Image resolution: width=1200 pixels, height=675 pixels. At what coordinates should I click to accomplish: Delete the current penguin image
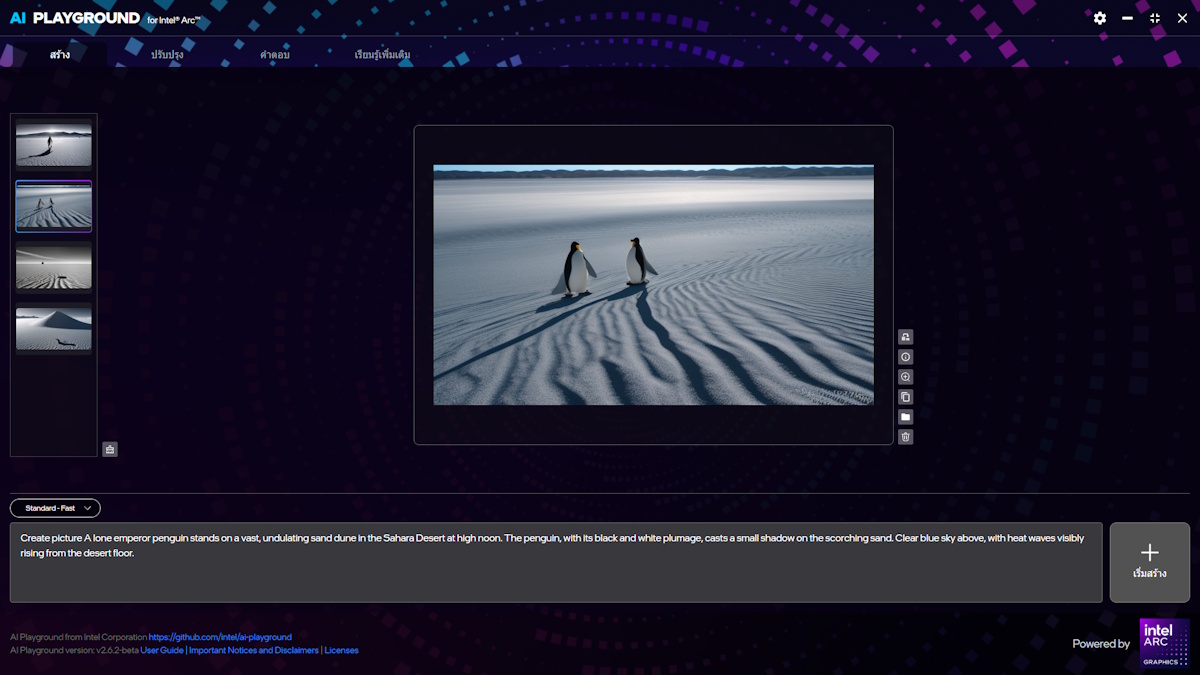(905, 437)
